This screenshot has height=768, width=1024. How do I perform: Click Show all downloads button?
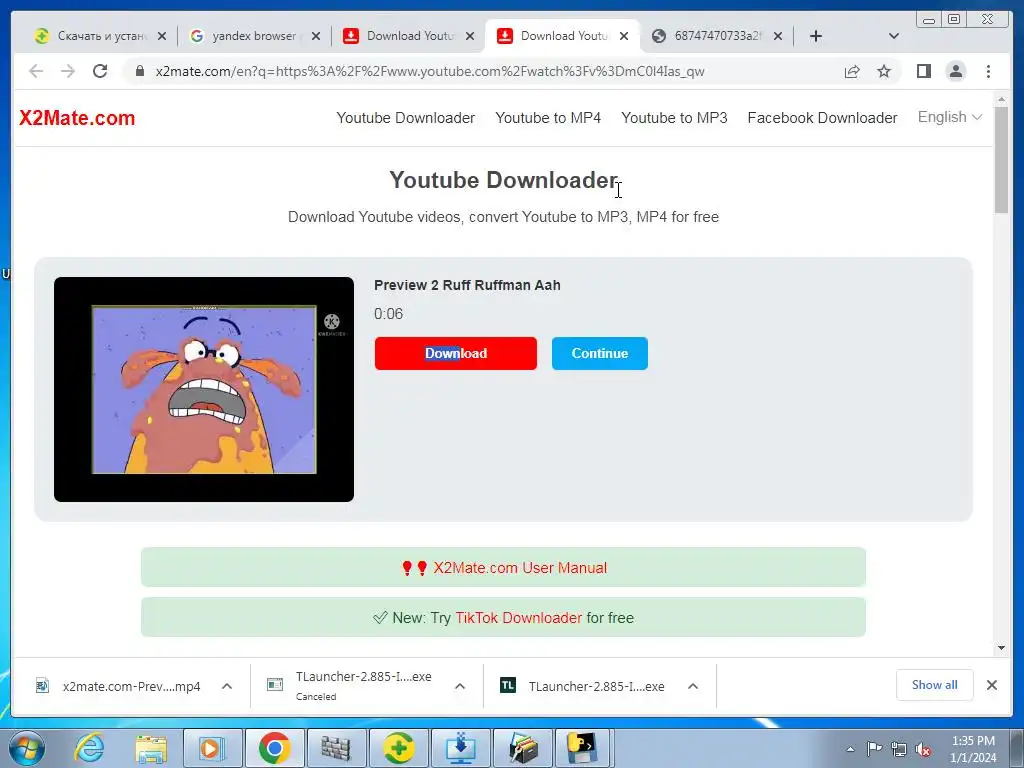click(935, 685)
